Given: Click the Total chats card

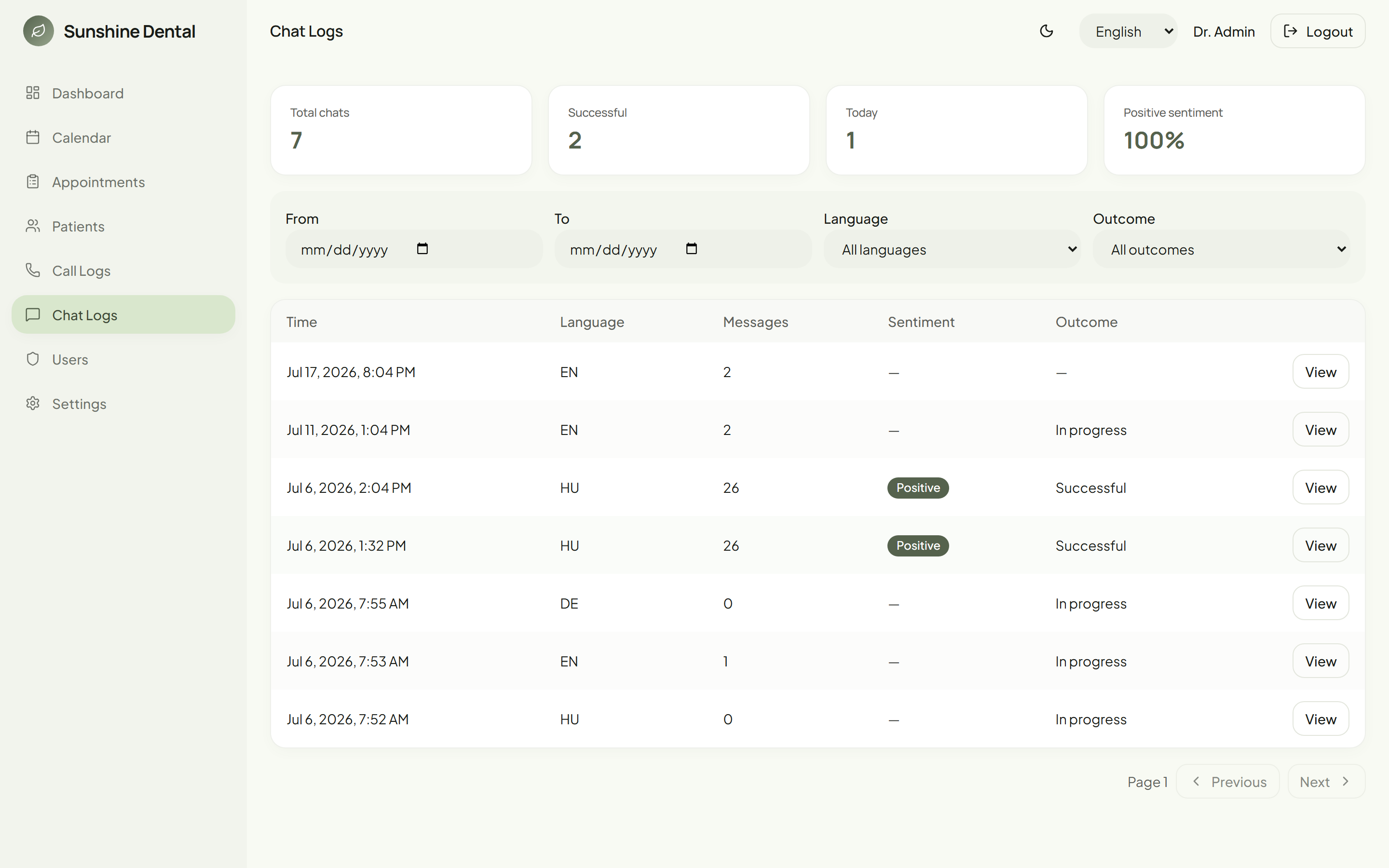Looking at the screenshot, I should (x=401, y=130).
